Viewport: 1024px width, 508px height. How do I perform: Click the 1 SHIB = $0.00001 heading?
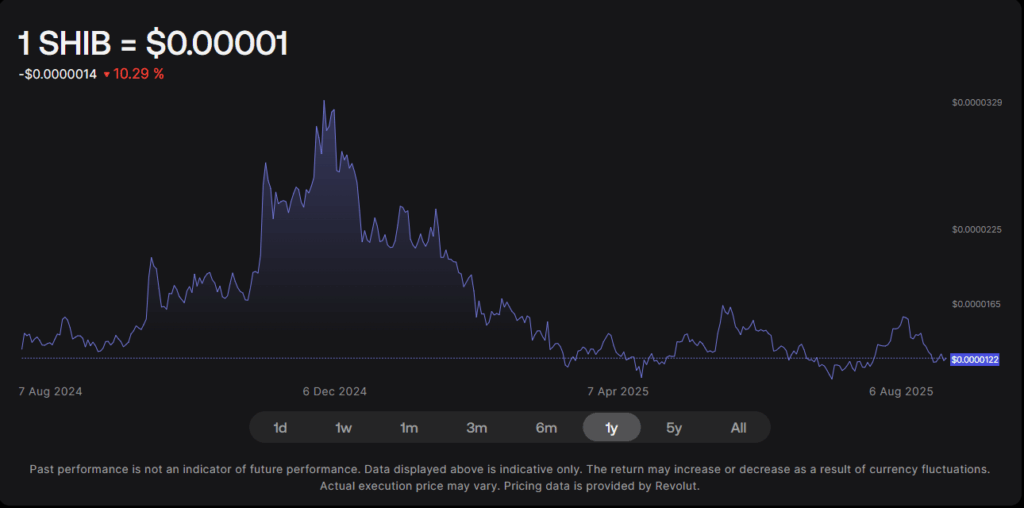pyautogui.click(x=153, y=44)
